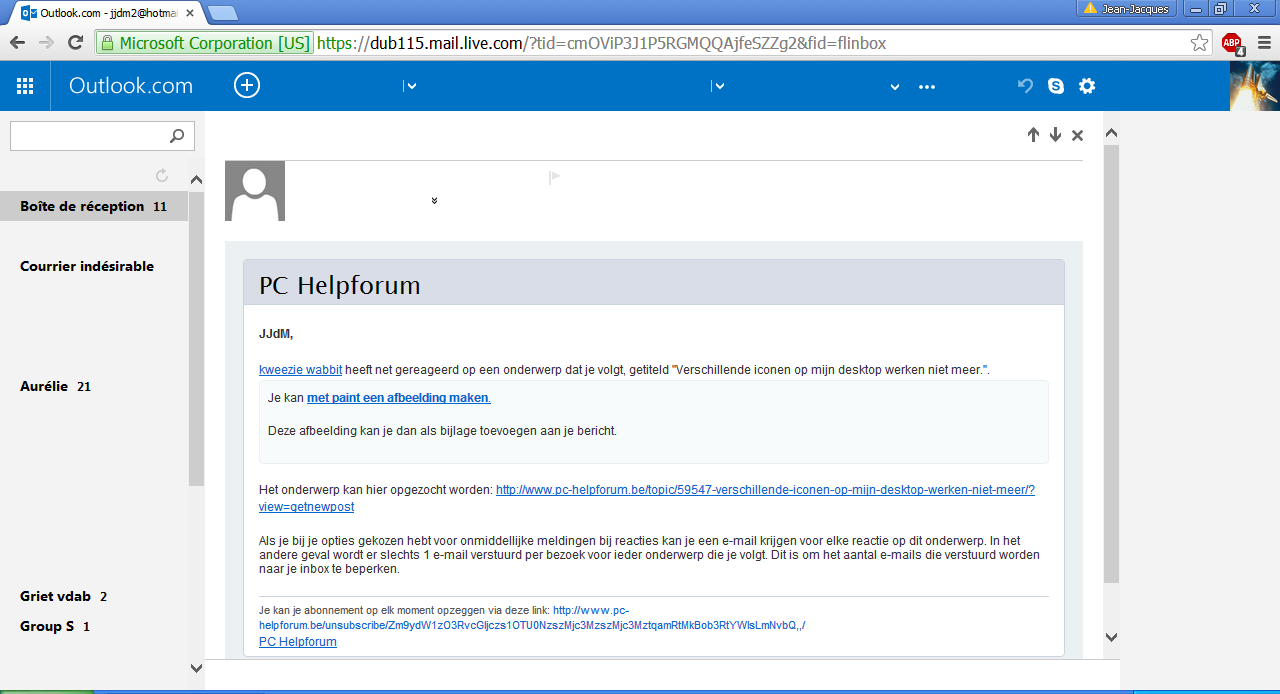1280x694 pixels.
Task: Expand sender details double chevron
Action: tap(434, 201)
